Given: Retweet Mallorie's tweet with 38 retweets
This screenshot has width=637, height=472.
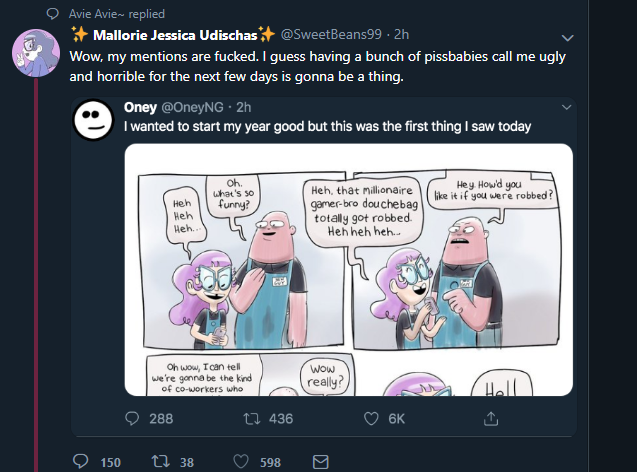Looking at the screenshot, I should (160, 461).
